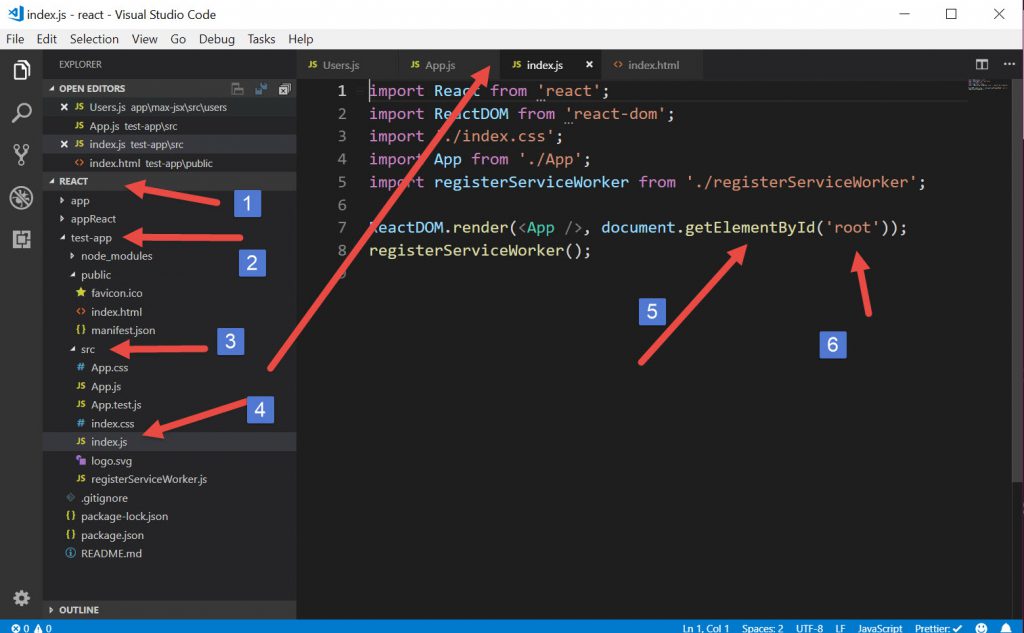Viewport: 1024px width, 633px height.
Task: Open package.json from the explorer
Action: (112, 535)
